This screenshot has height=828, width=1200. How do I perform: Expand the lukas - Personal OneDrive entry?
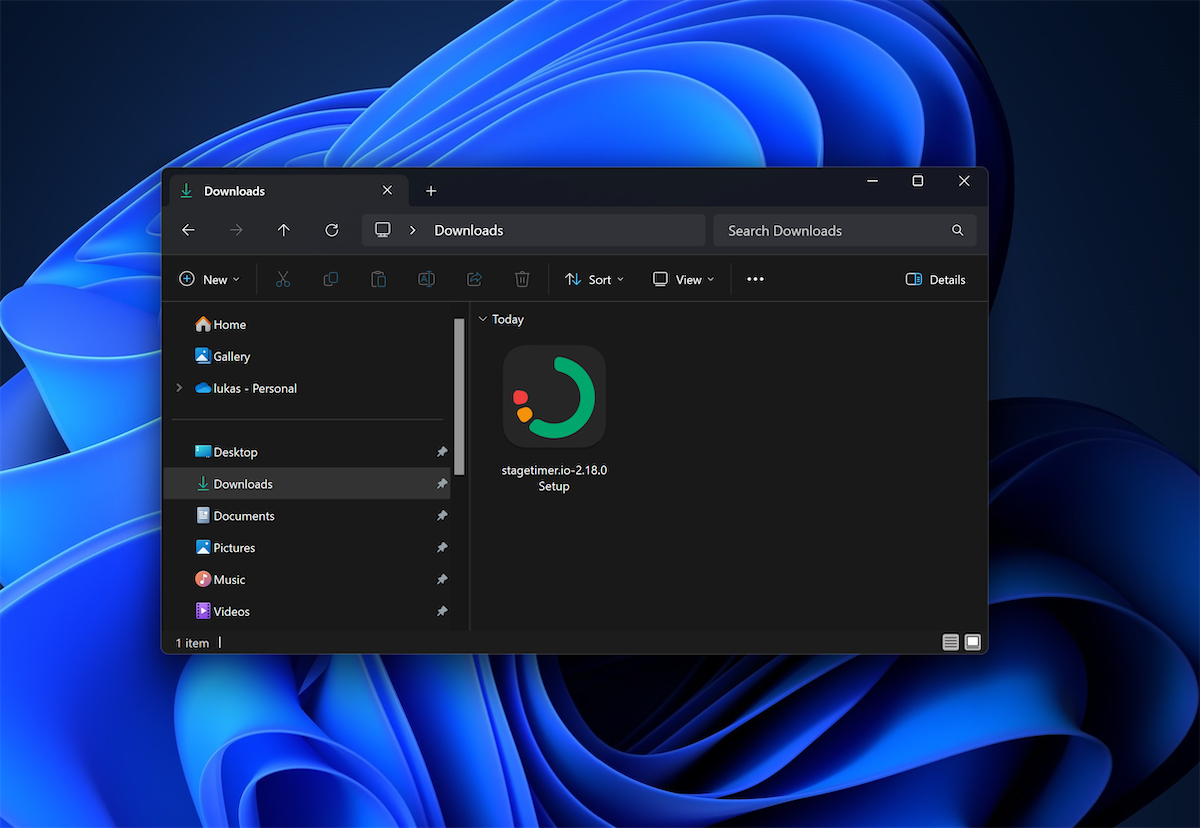178,388
